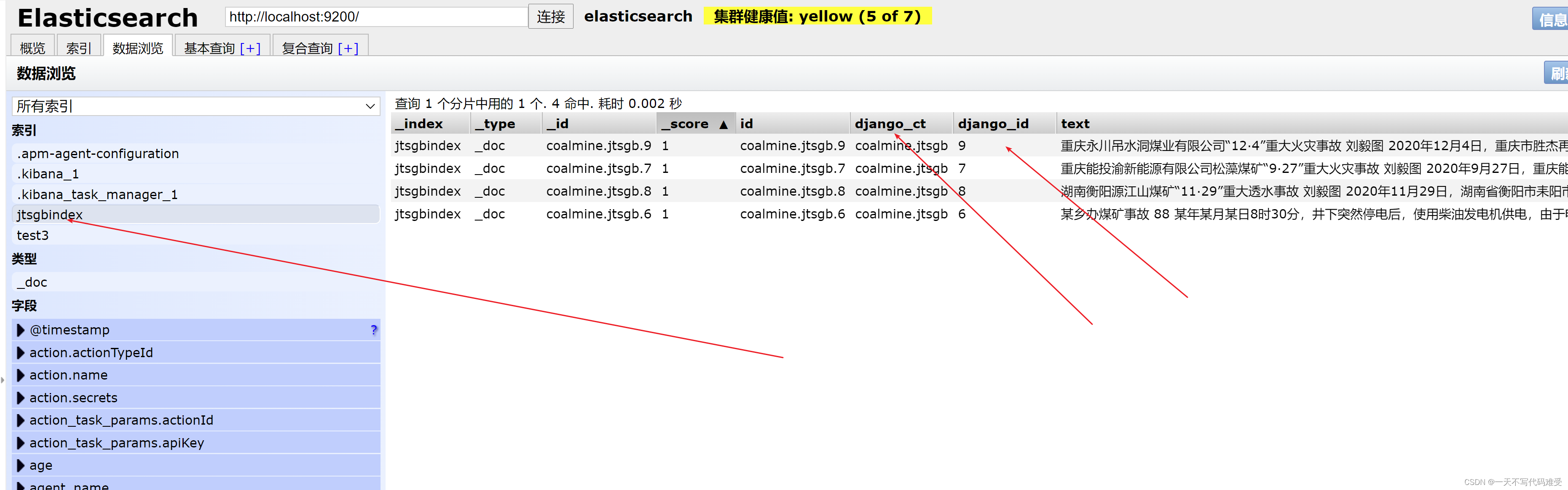Image resolution: width=1568 pixels, height=490 pixels.
Task: Expand the action_task_params.actionId field
Action: click(x=196, y=420)
